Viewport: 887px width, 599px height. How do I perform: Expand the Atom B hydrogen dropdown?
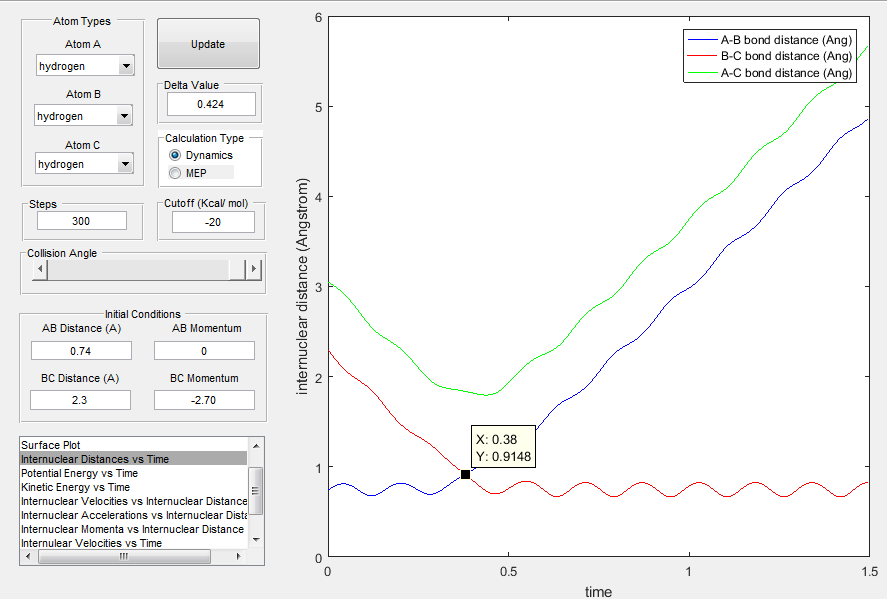pos(83,115)
